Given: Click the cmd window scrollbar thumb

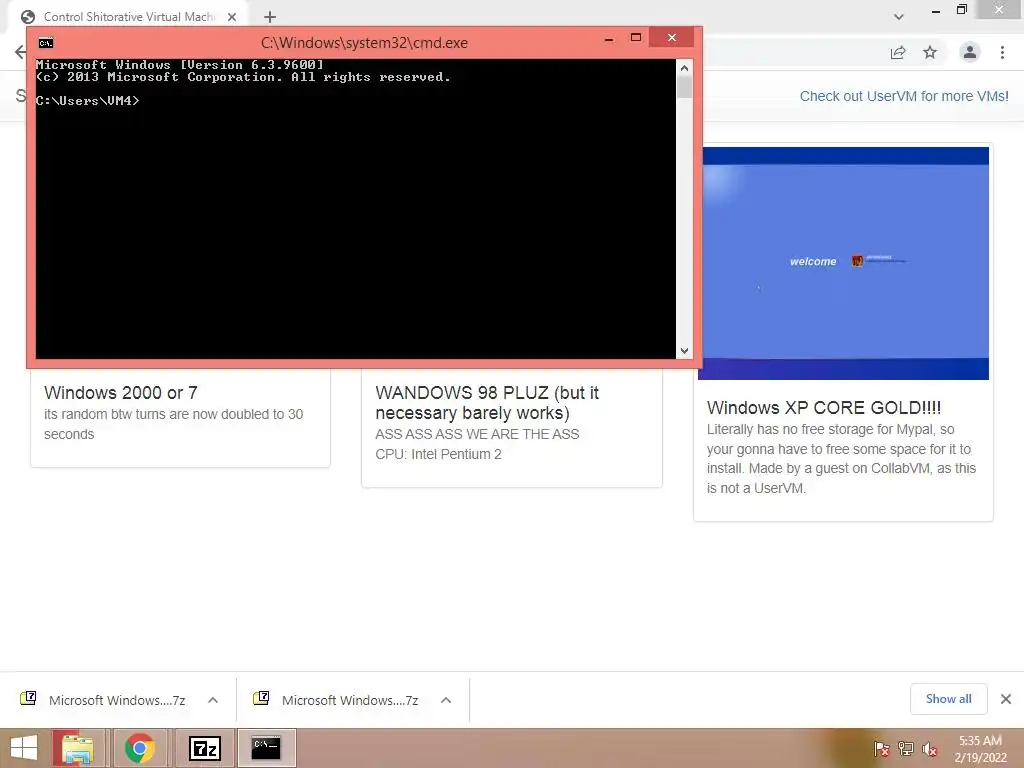Looking at the screenshot, I should coord(684,87).
